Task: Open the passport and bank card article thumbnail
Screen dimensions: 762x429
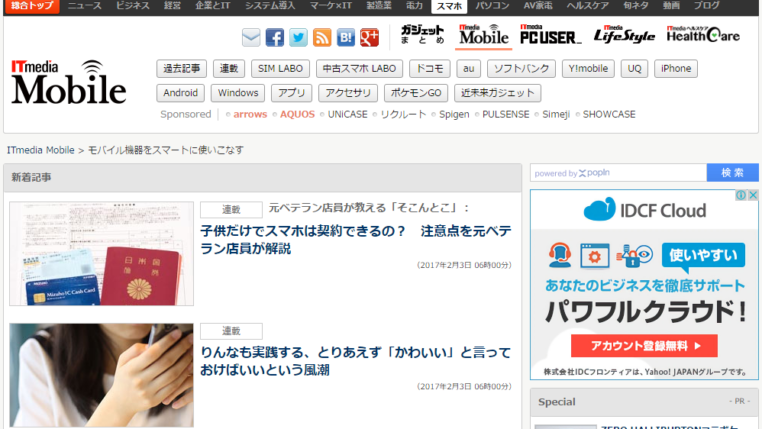Action: pyautogui.click(x=102, y=254)
